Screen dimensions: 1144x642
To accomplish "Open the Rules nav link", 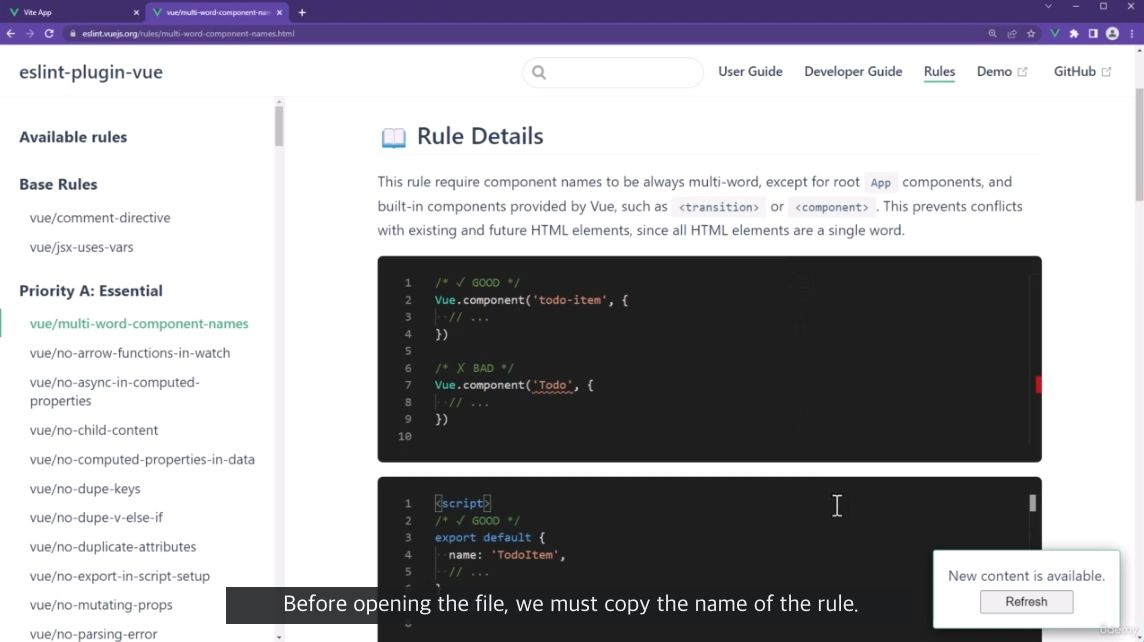I will pyautogui.click(x=939, y=71).
